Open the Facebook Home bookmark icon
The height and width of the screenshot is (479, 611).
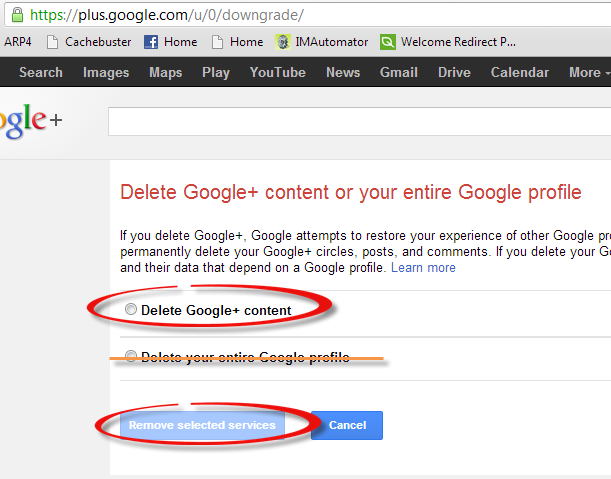(151, 42)
